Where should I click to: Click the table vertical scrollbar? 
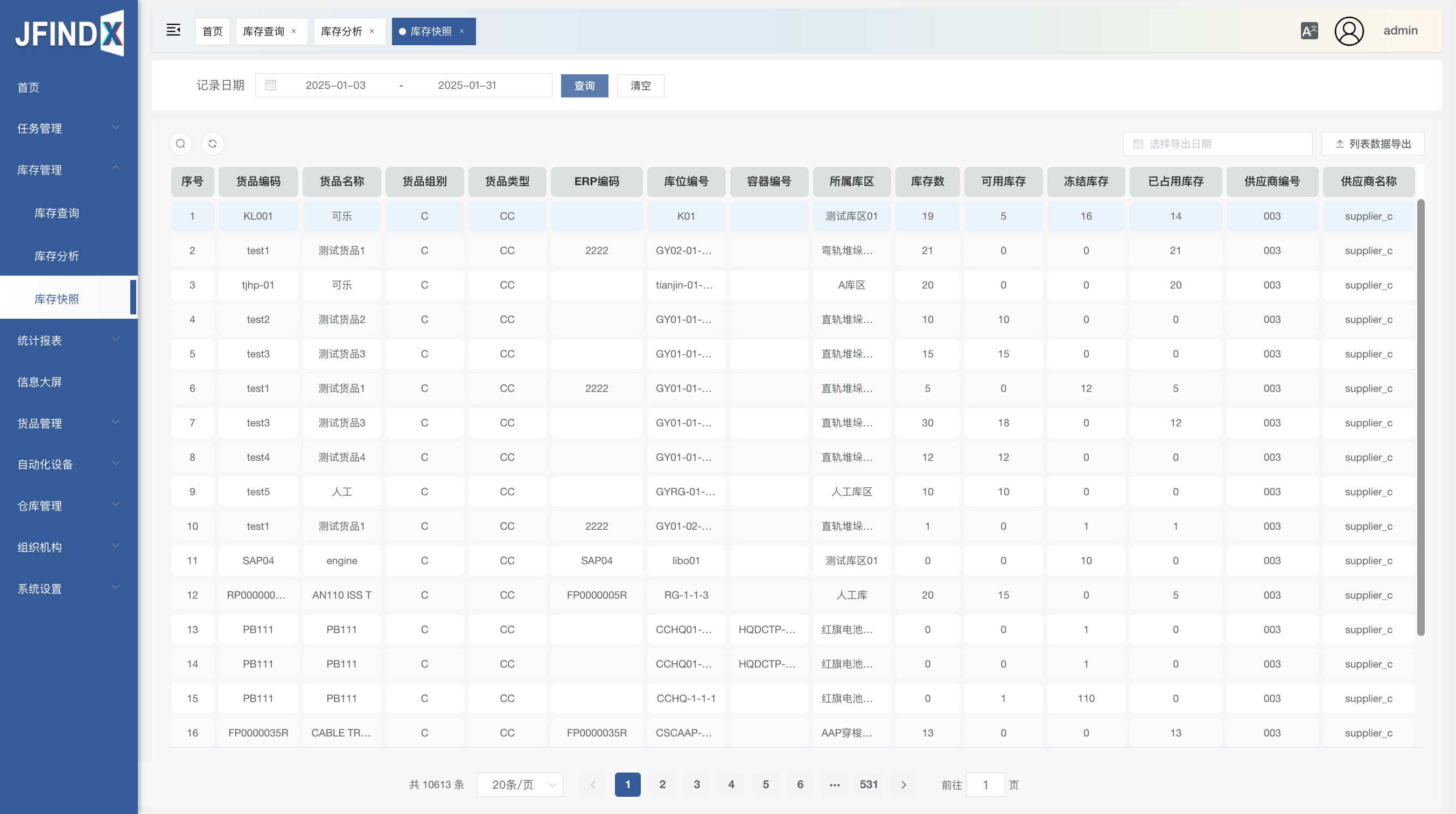pos(1420,417)
